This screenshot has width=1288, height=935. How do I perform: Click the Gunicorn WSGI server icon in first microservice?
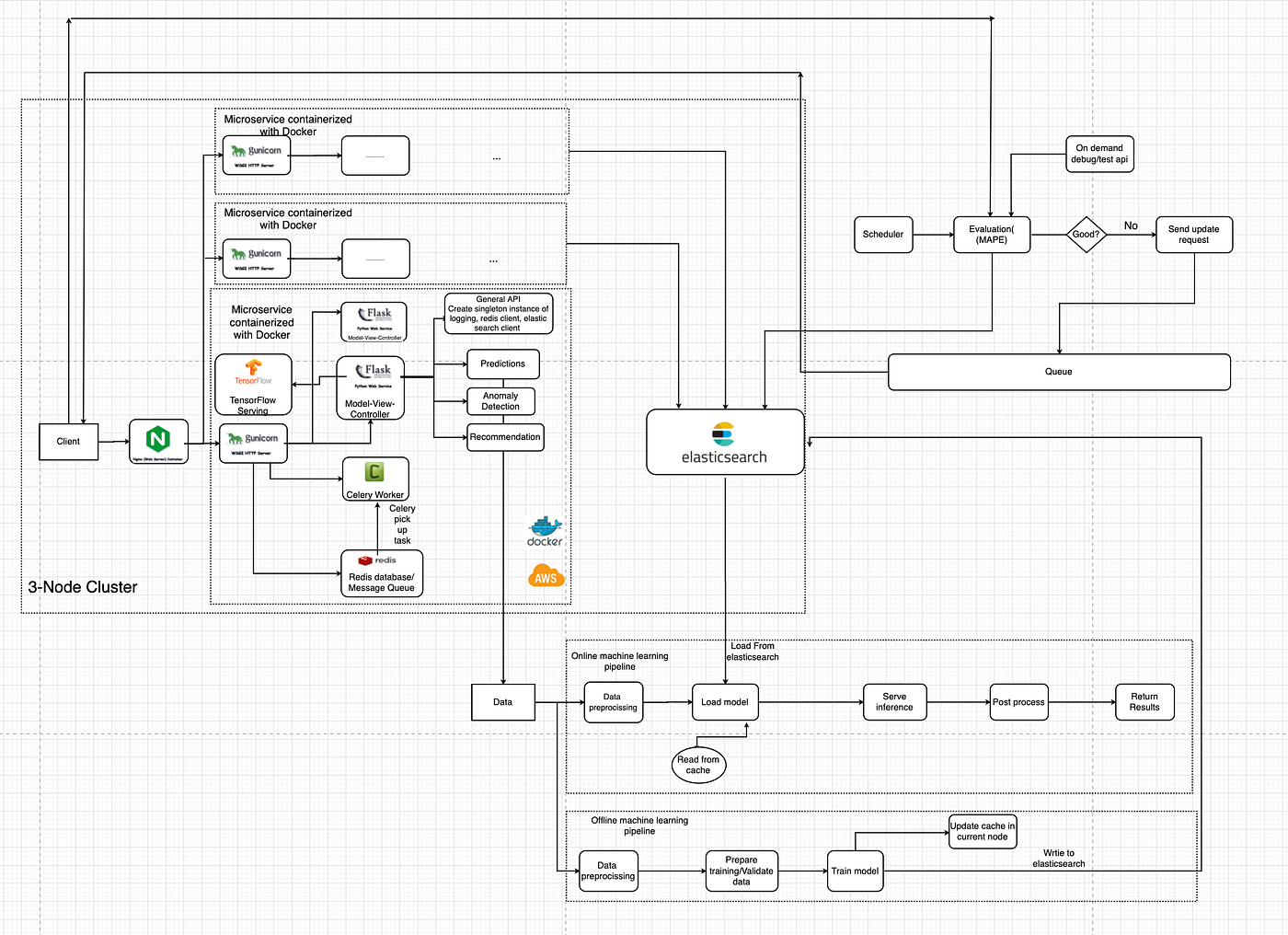(x=256, y=154)
